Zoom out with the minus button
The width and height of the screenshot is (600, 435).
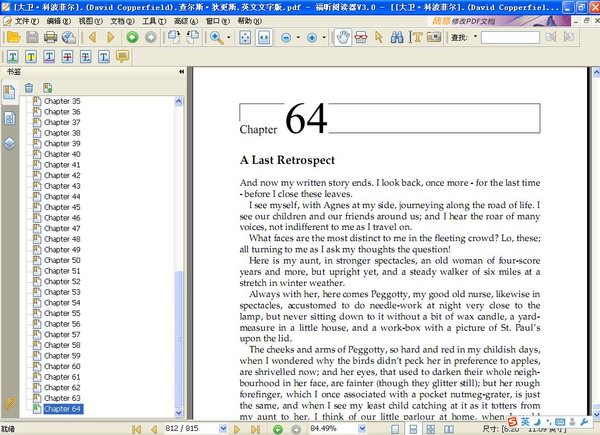(286, 37)
